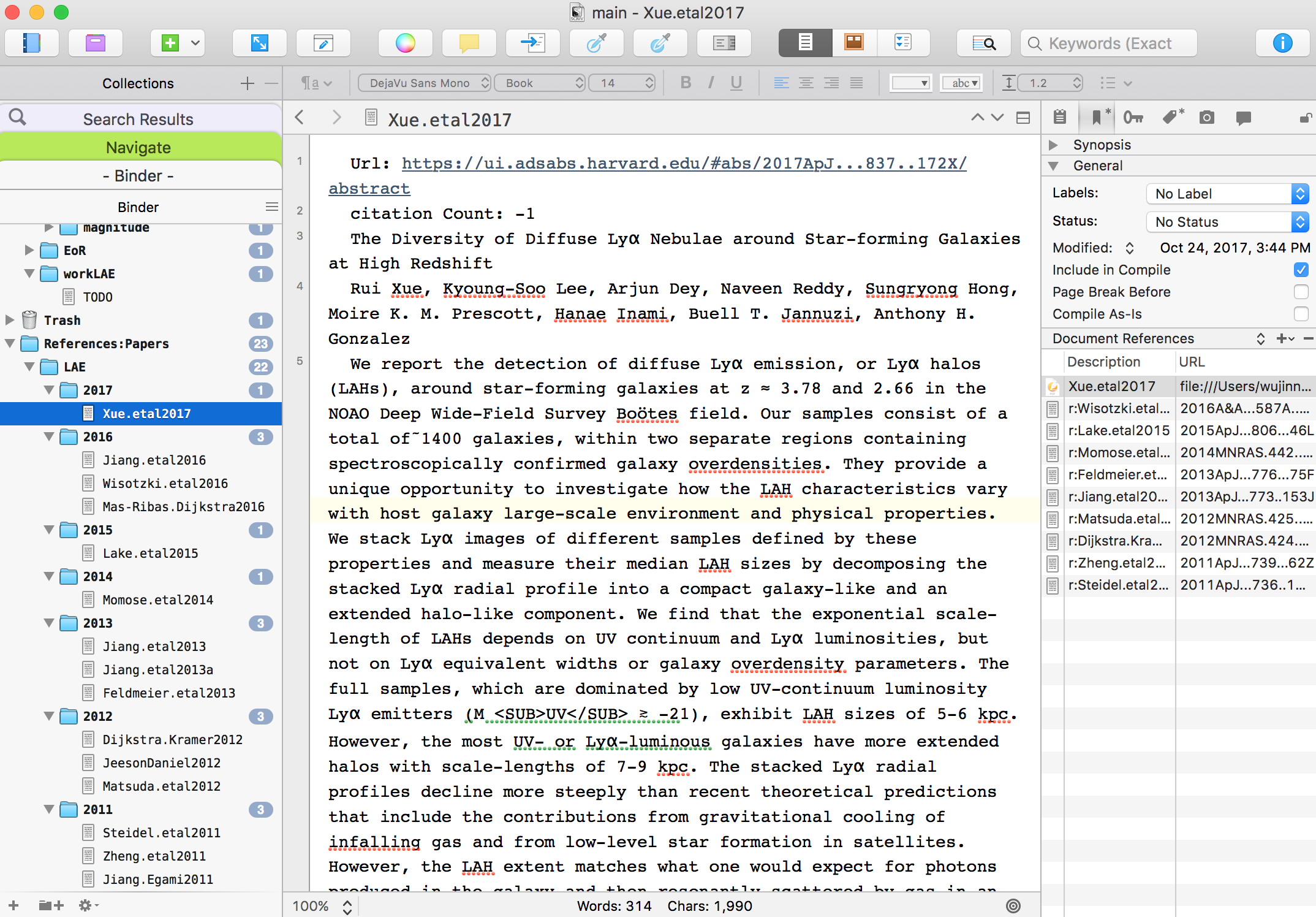
Task: Open Keywords key icon in Inspector
Action: click(x=1133, y=118)
